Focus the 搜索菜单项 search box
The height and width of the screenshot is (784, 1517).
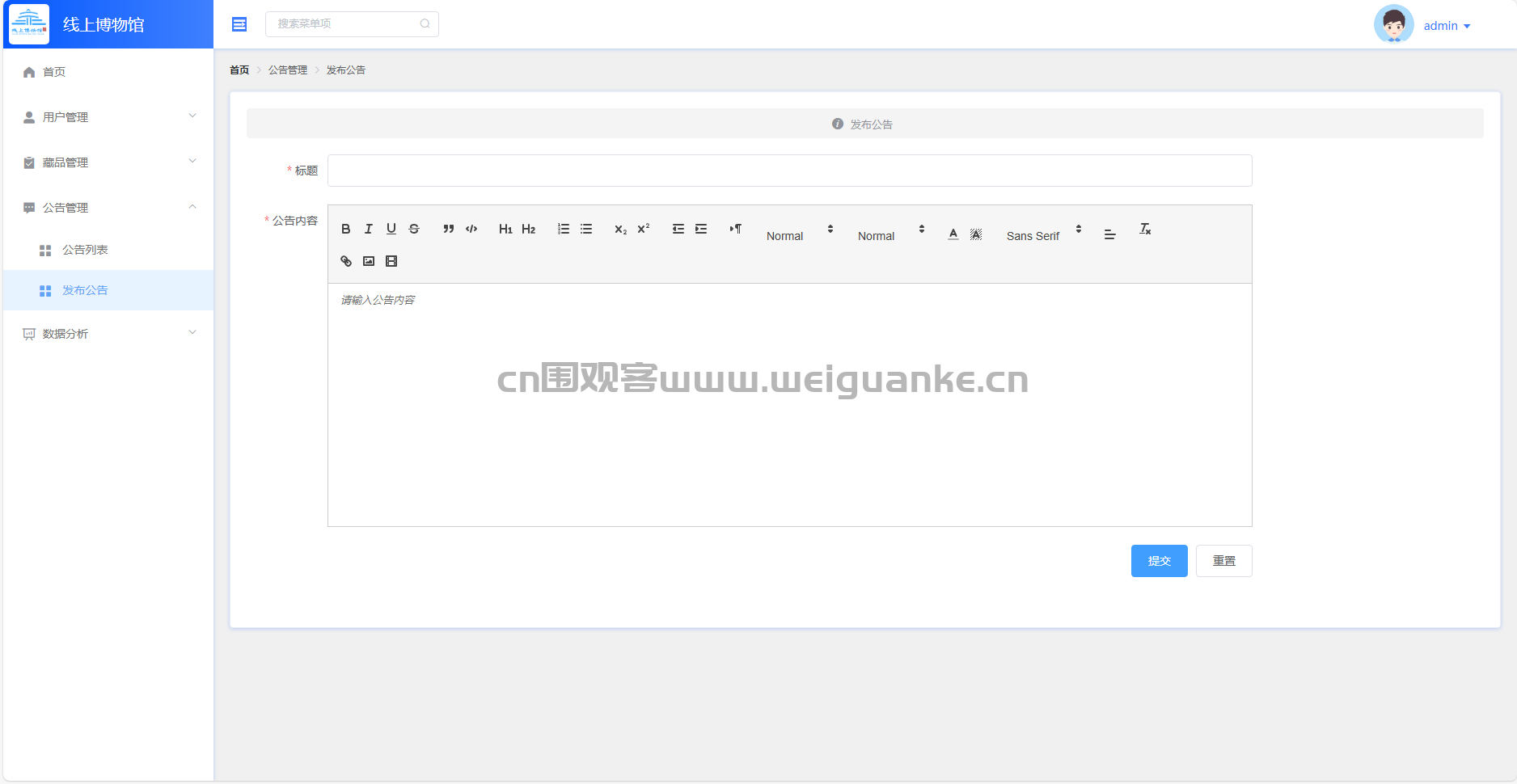pyautogui.click(x=352, y=23)
